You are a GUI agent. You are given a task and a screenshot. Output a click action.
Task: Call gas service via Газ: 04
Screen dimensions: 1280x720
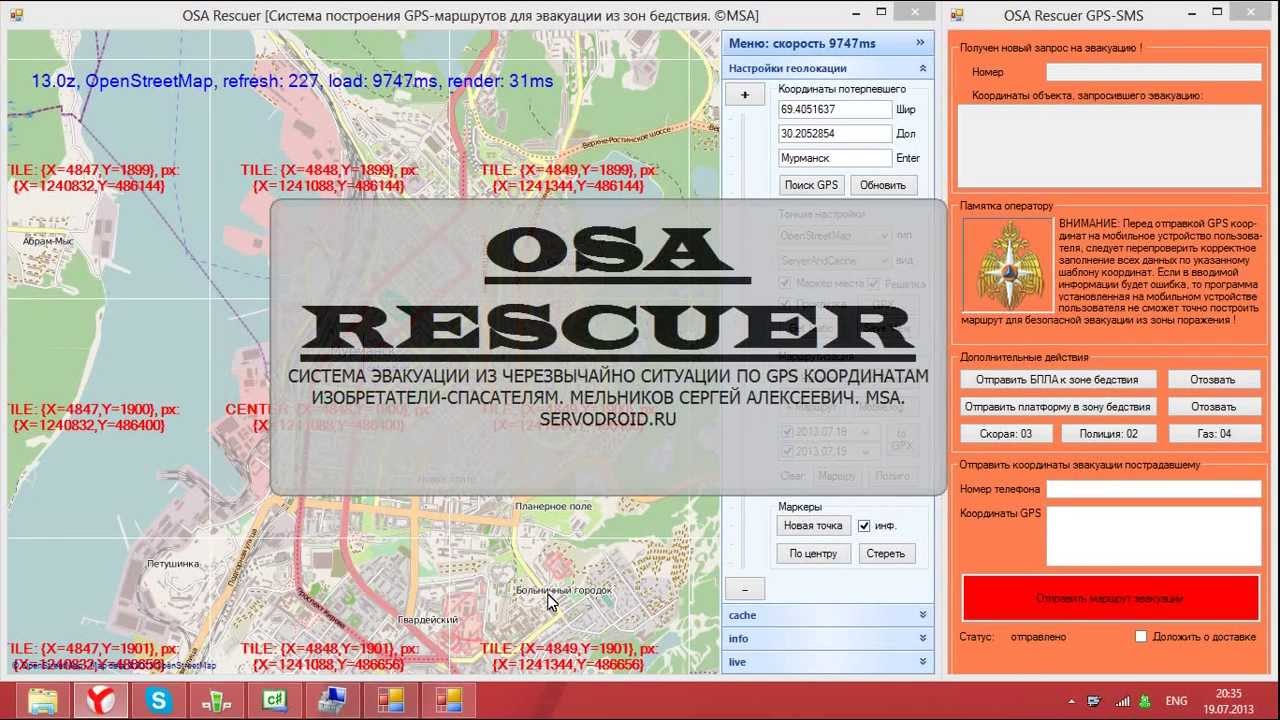(x=1214, y=433)
